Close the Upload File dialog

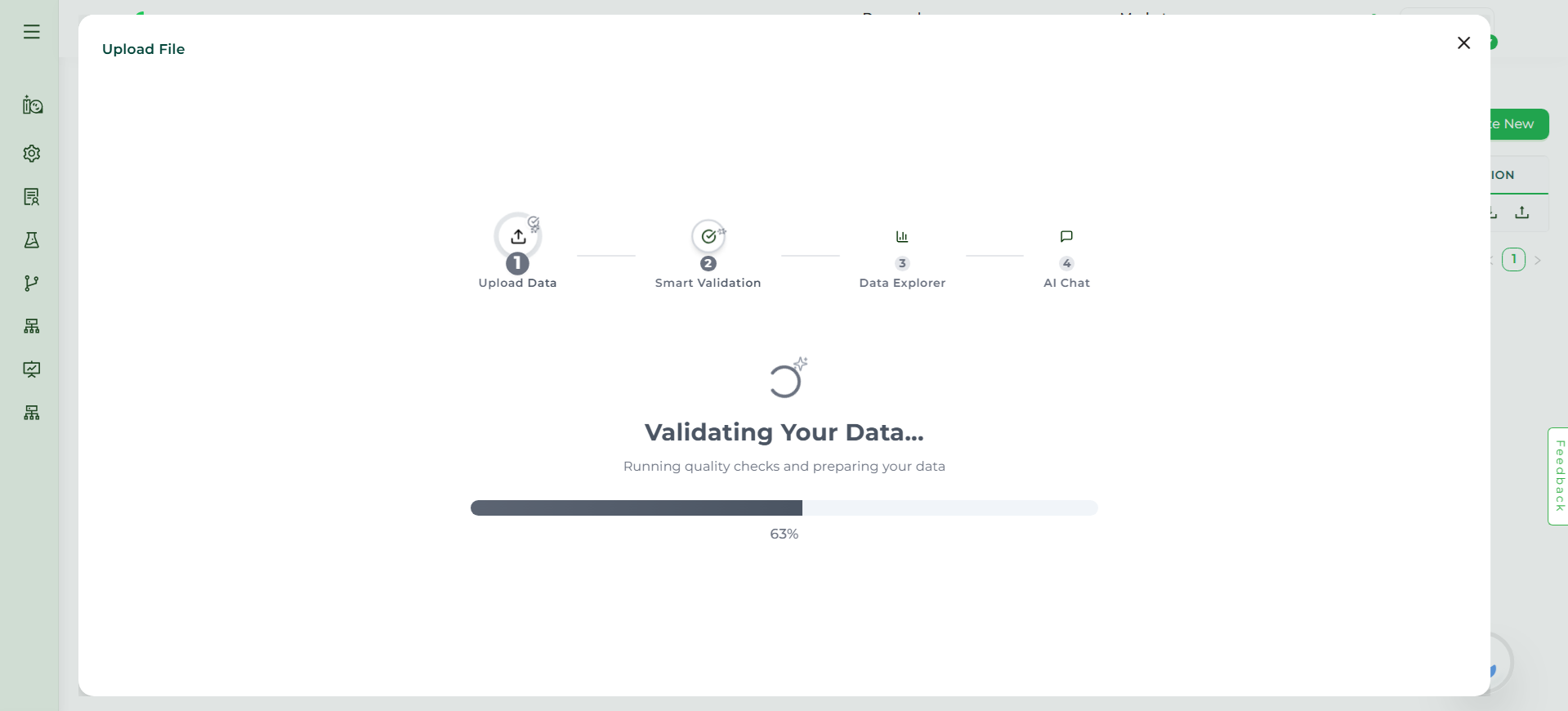click(1463, 43)
